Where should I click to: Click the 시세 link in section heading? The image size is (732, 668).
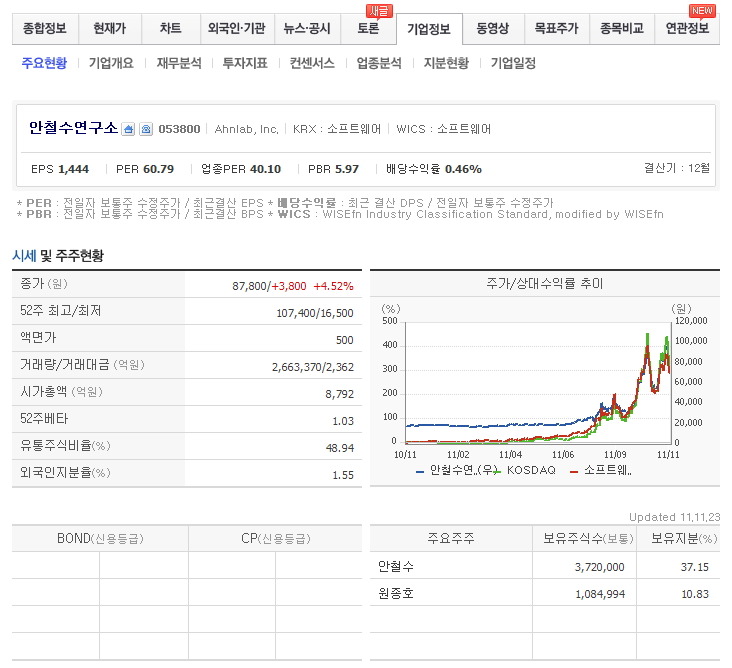pyautogui.click(x=24, y=256)
